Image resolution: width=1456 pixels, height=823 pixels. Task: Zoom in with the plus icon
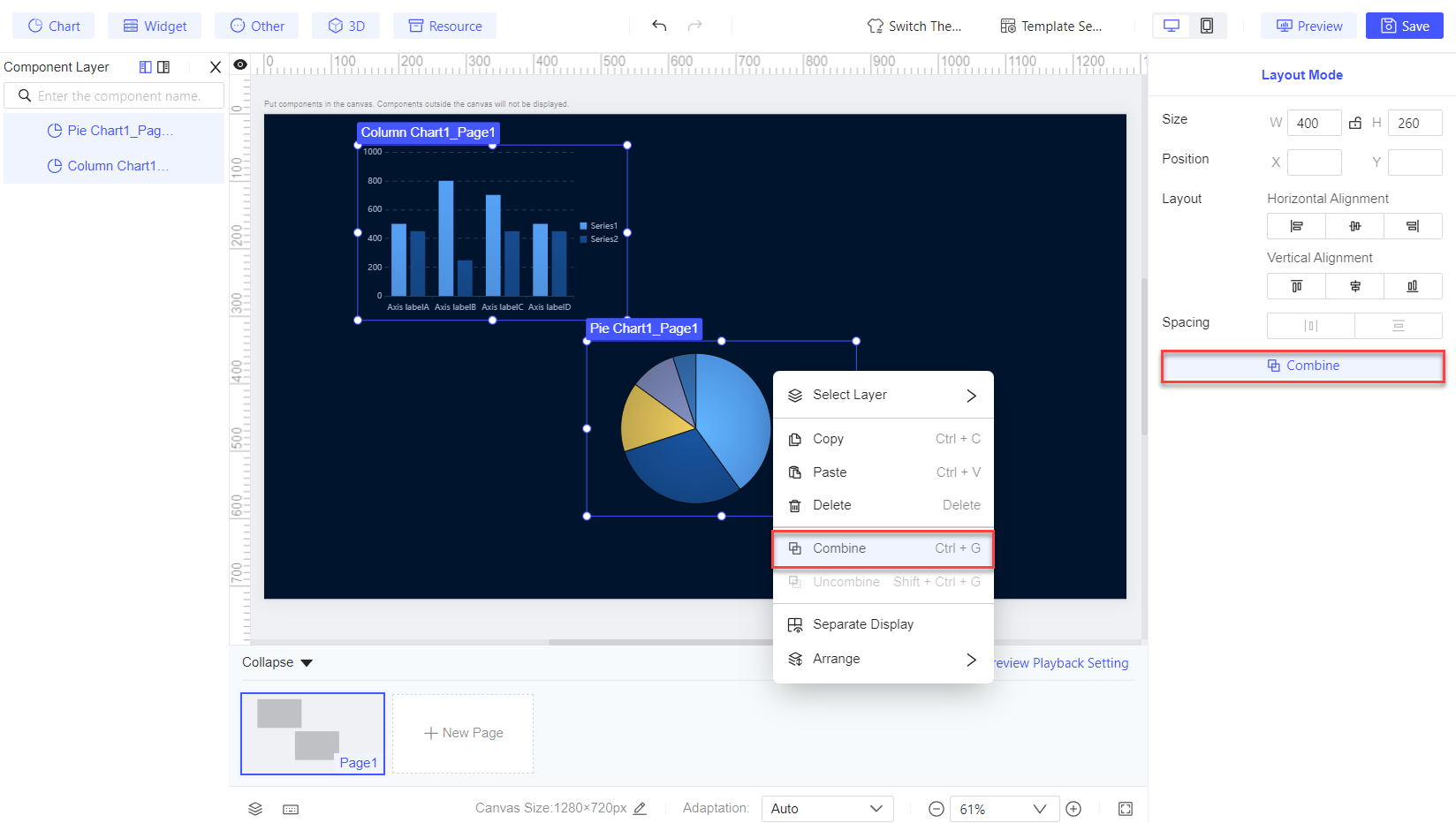[x=1073, y=809]
